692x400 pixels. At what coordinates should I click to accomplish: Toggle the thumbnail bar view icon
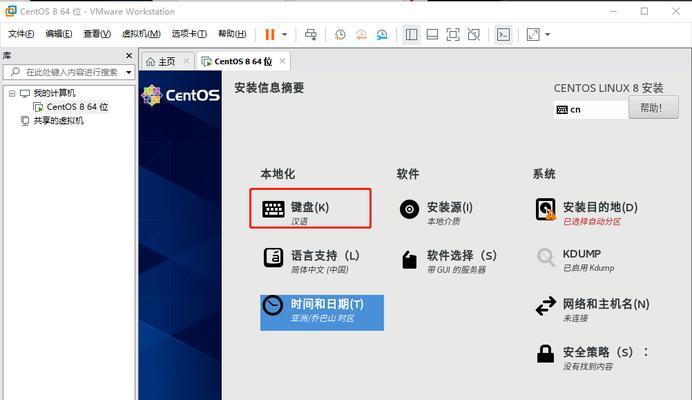coord(432,34)
